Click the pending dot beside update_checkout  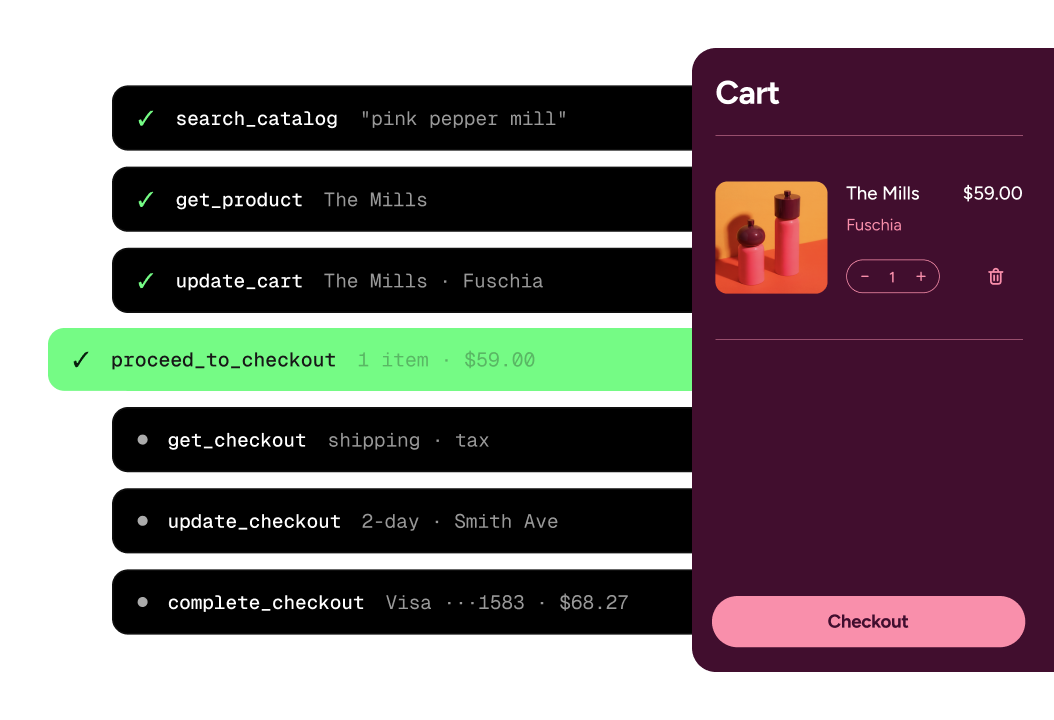click(143, 521)
